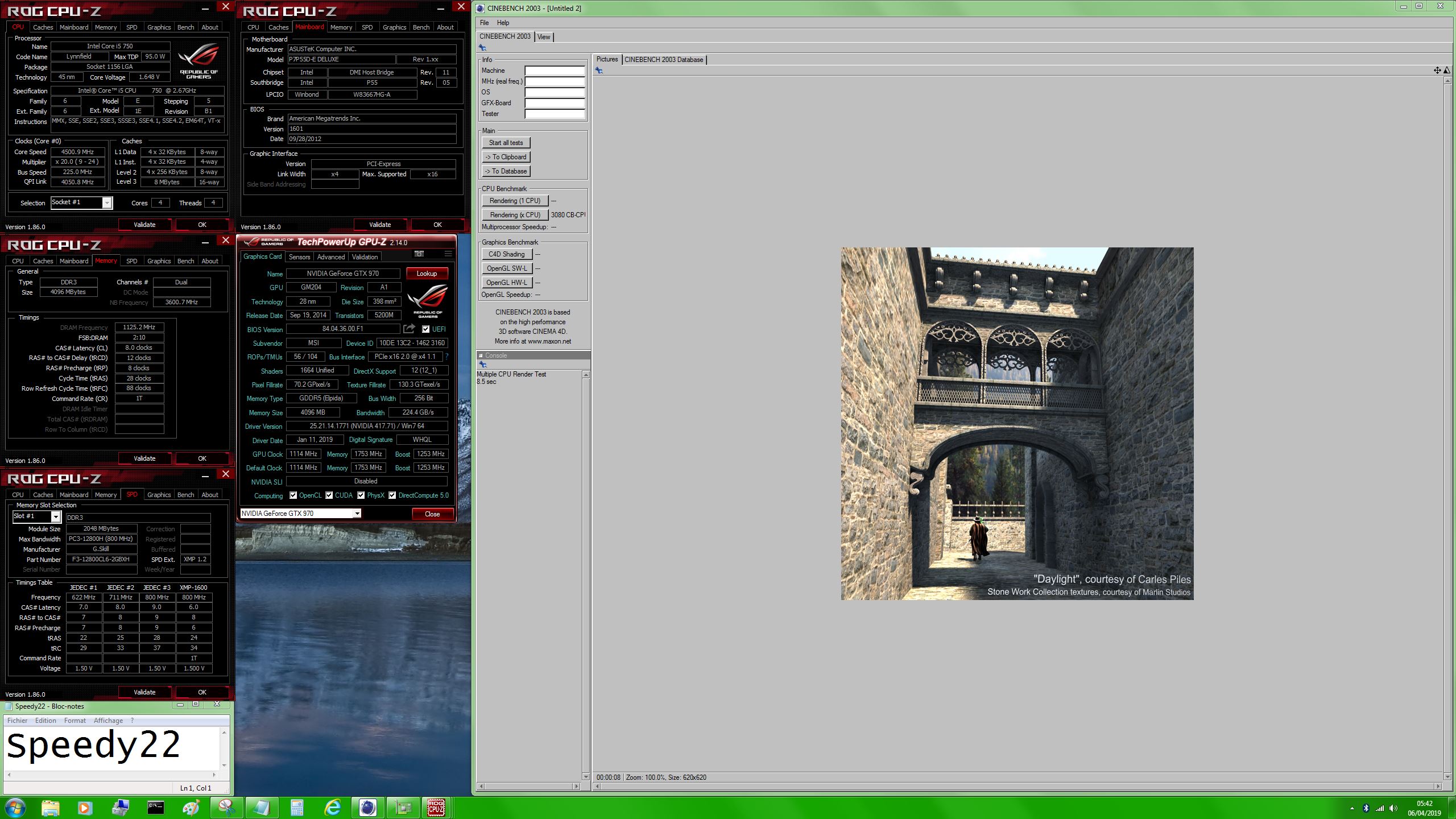Open Paint from the taskbar
The image size is (1456, 819).
coord(191,808)
